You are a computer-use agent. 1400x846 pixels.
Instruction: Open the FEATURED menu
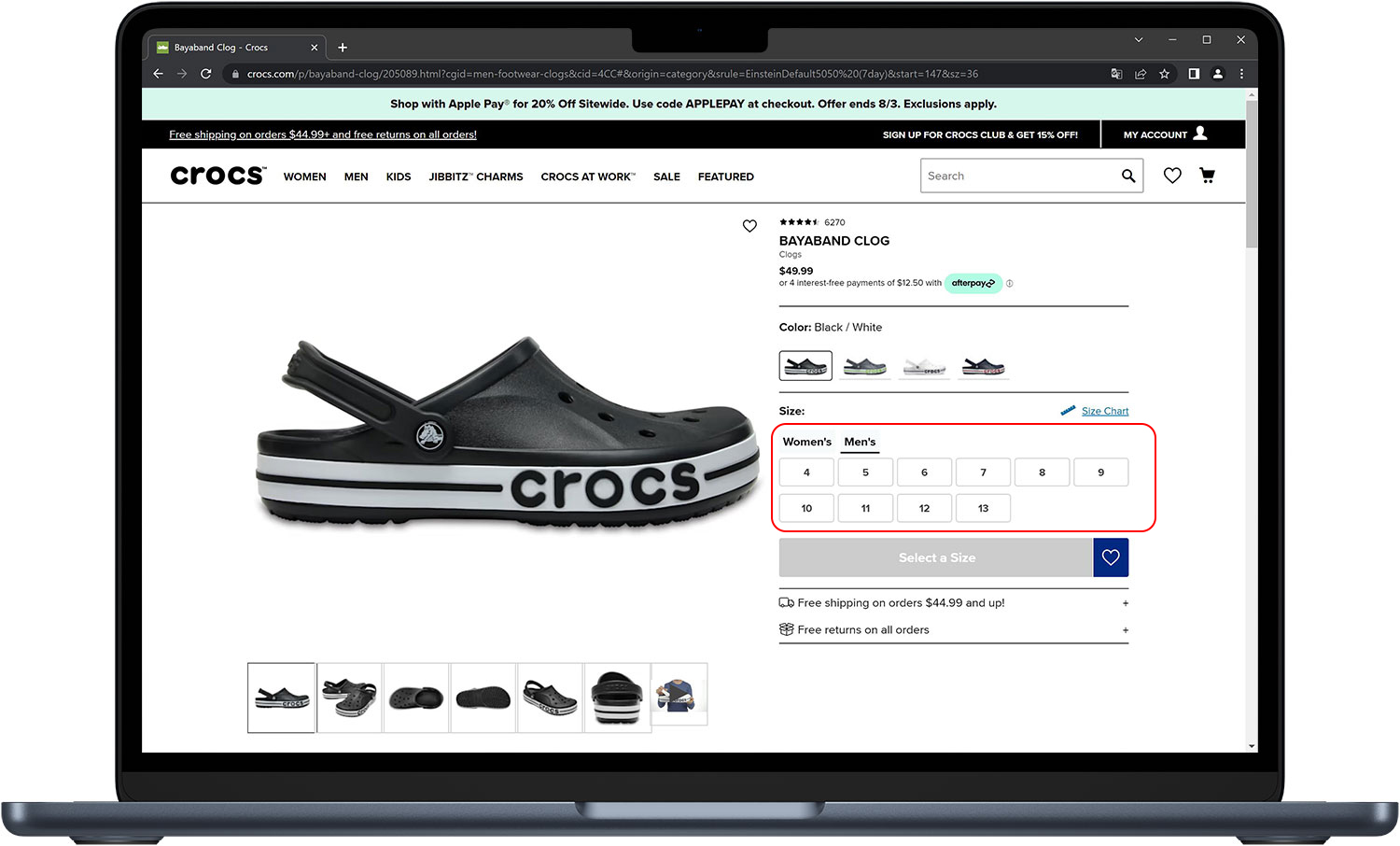pyautogui.click(x=726, y=176)
